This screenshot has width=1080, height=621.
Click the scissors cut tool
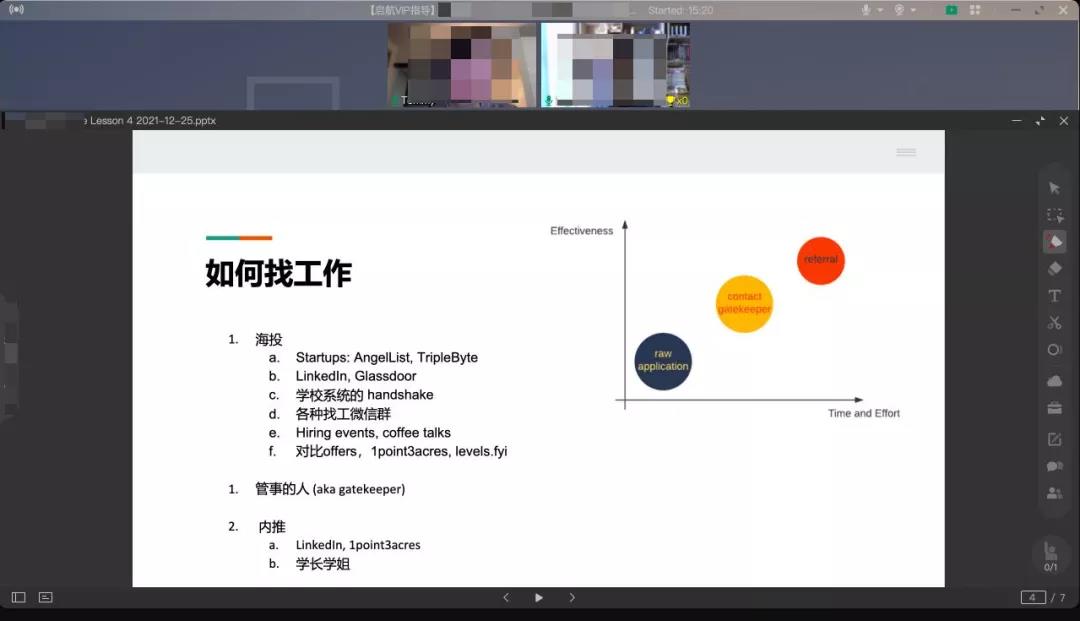(1054, 323)
